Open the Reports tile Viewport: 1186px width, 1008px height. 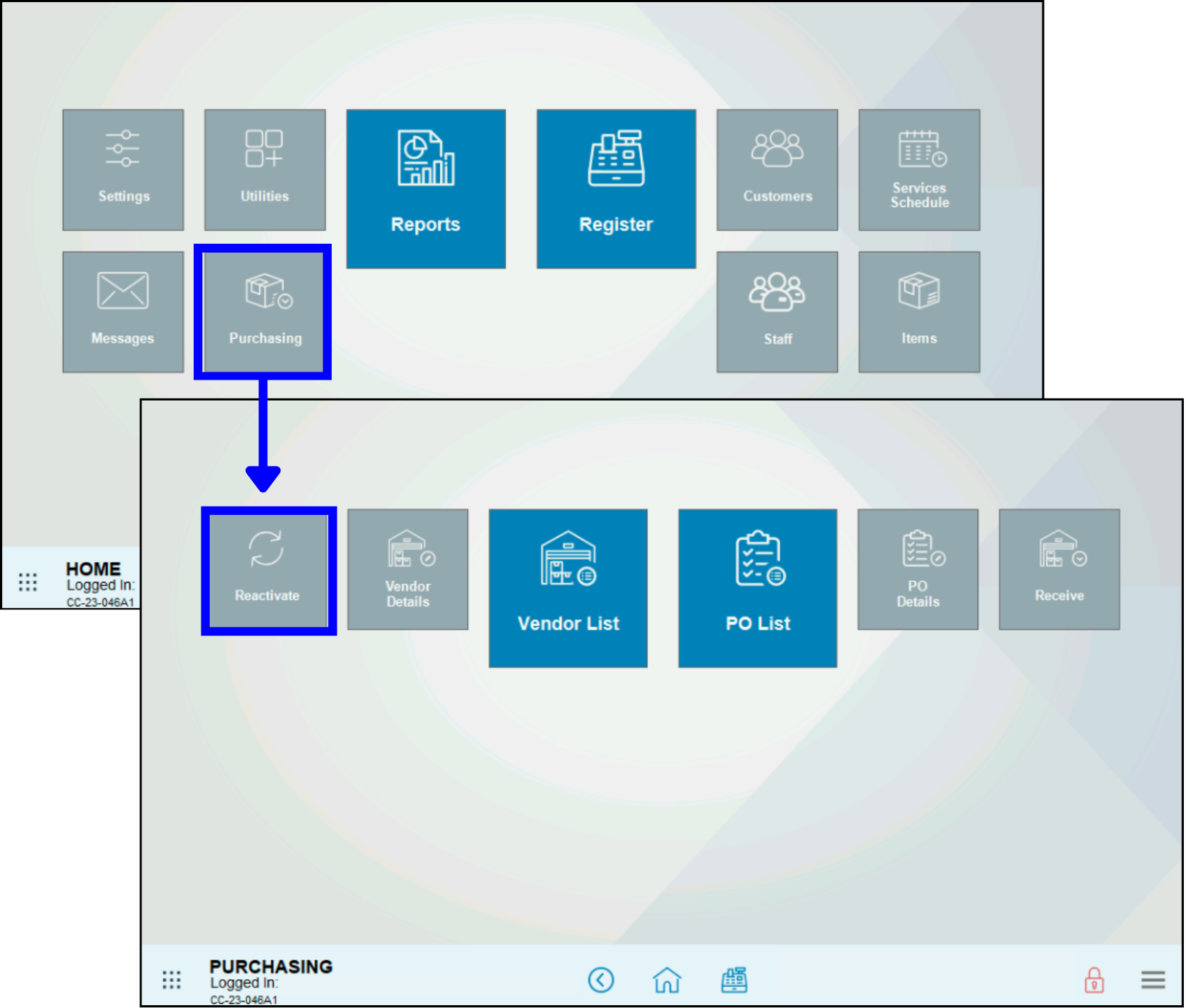click(425, 189)
